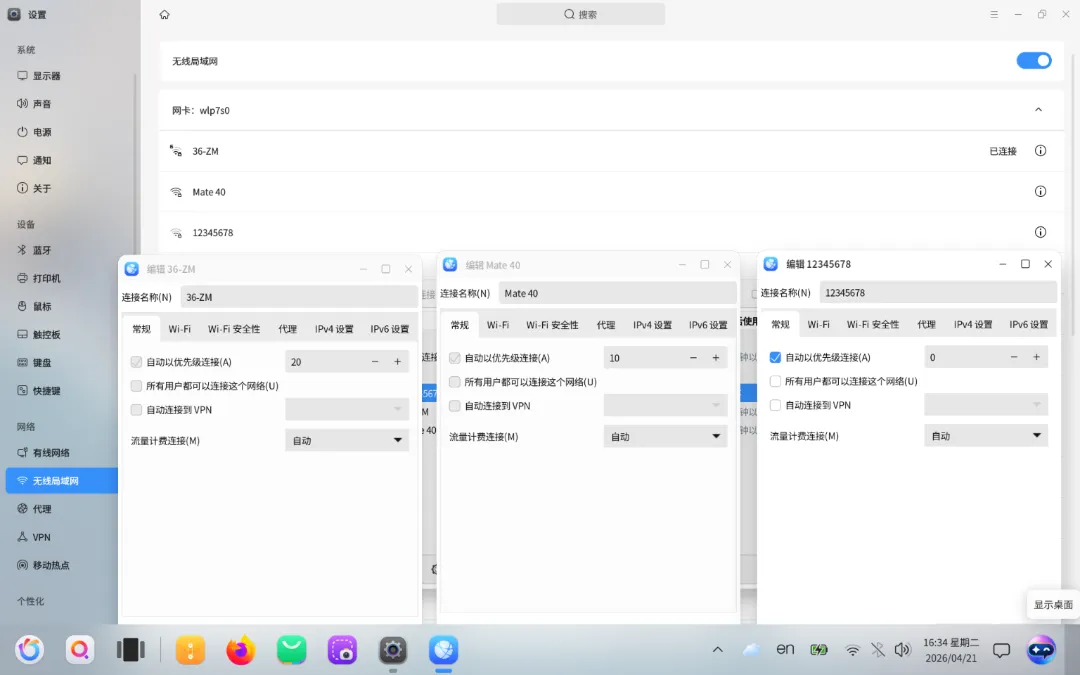Increase priority value in 12345678 window

[x=1036, y=357]
